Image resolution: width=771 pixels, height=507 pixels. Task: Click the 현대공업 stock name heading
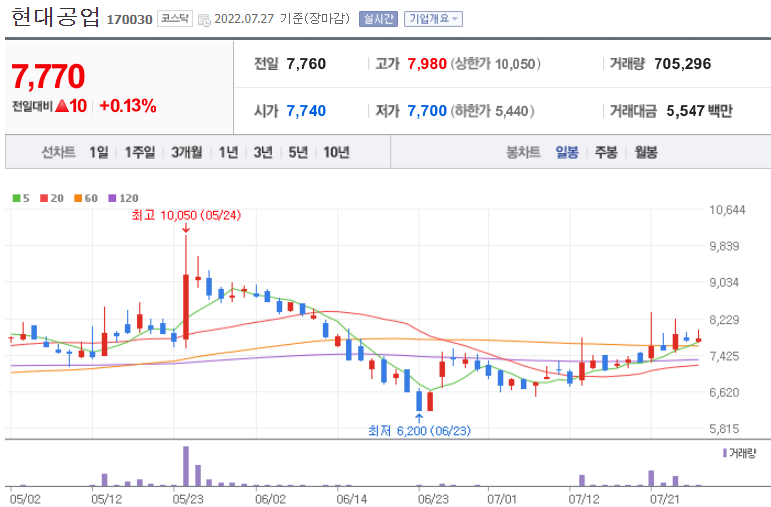(55, 18)
